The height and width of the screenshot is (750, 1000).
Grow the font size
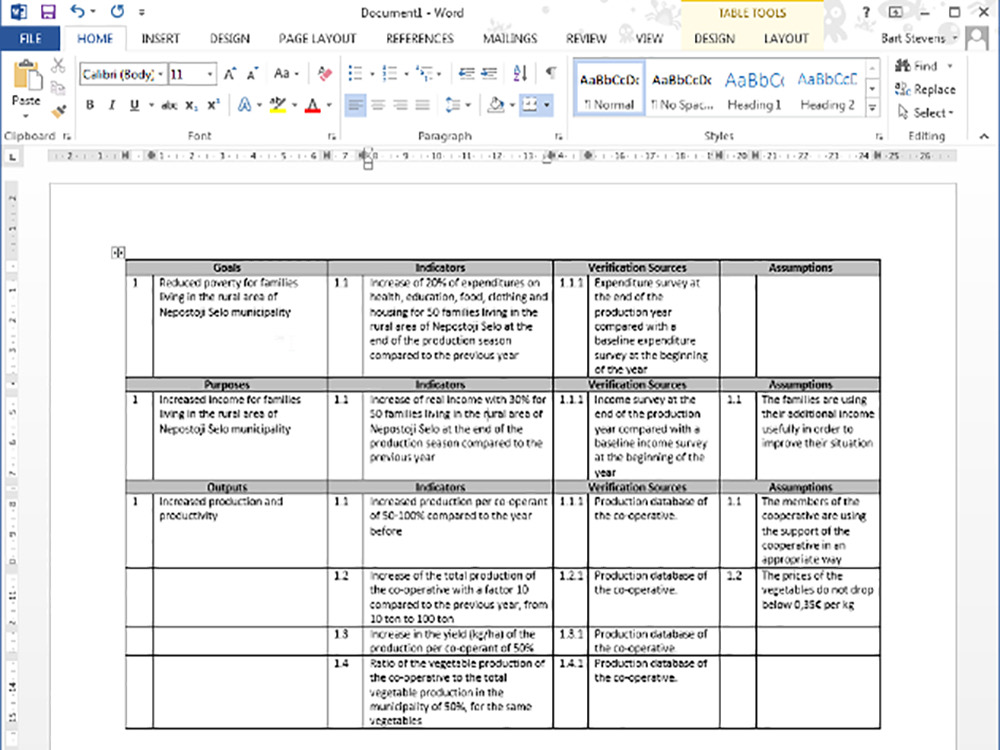pyautogui.click(x=230, y=74)
